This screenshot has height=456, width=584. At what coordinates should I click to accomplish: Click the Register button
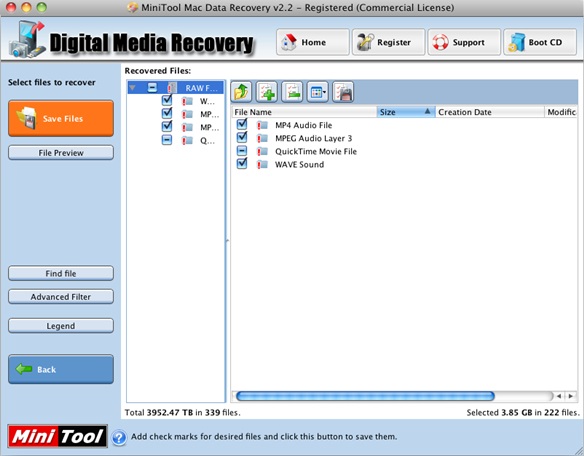click(x=388, y=42)
